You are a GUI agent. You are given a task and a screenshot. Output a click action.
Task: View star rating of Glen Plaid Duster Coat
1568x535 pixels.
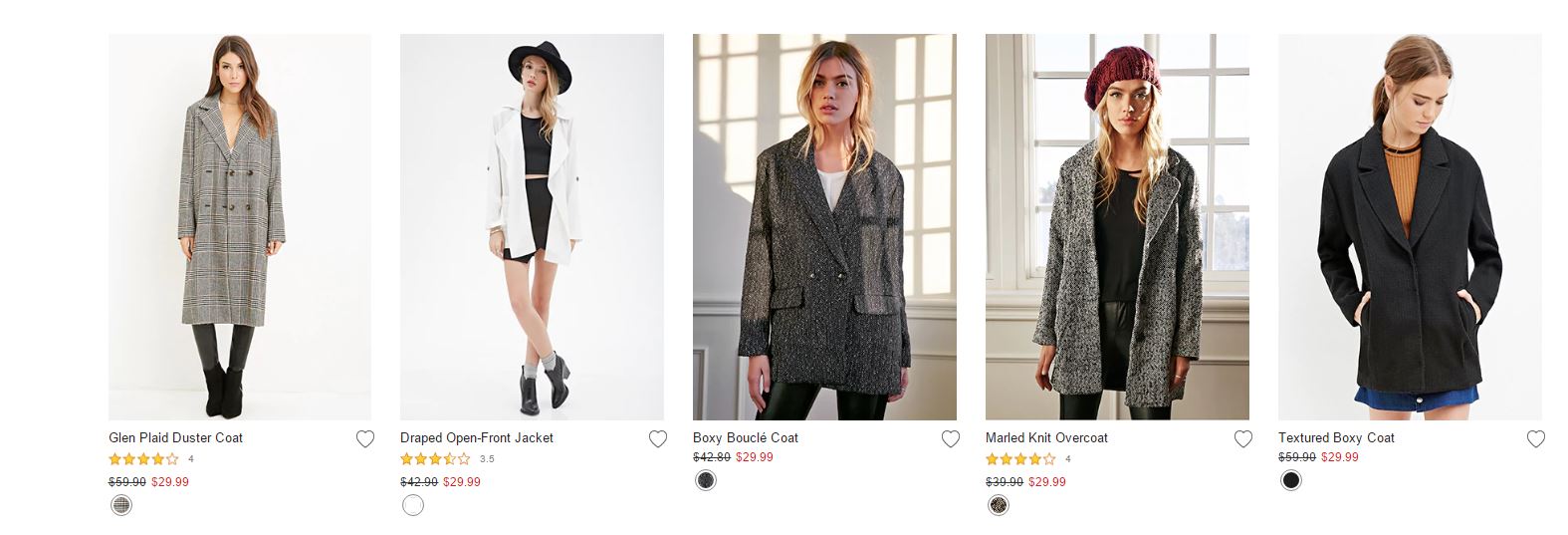144,459
